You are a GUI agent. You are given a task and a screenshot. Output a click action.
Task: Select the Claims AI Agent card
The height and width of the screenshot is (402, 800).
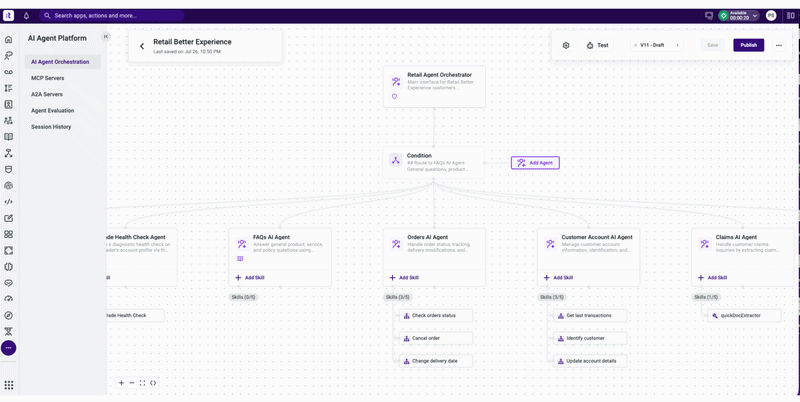745,257
